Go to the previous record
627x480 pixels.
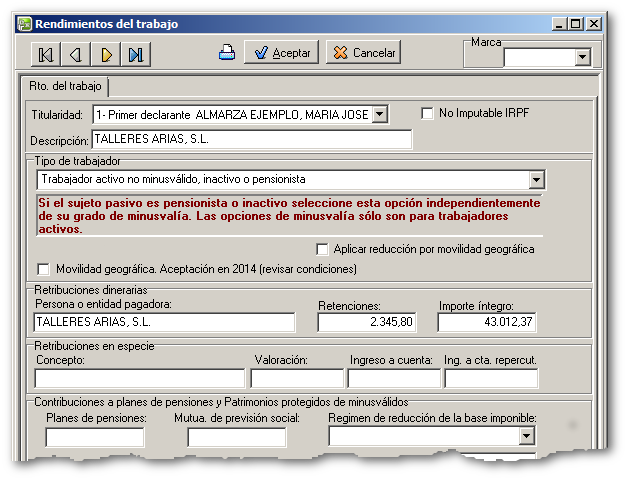point(76,54)
